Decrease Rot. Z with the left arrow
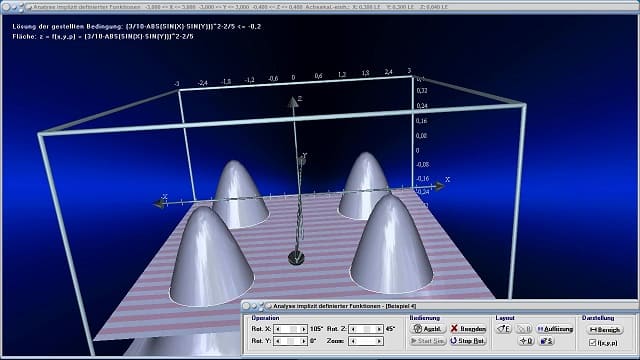This screenshot has height=360, width=640. click(x=353, y=329)
